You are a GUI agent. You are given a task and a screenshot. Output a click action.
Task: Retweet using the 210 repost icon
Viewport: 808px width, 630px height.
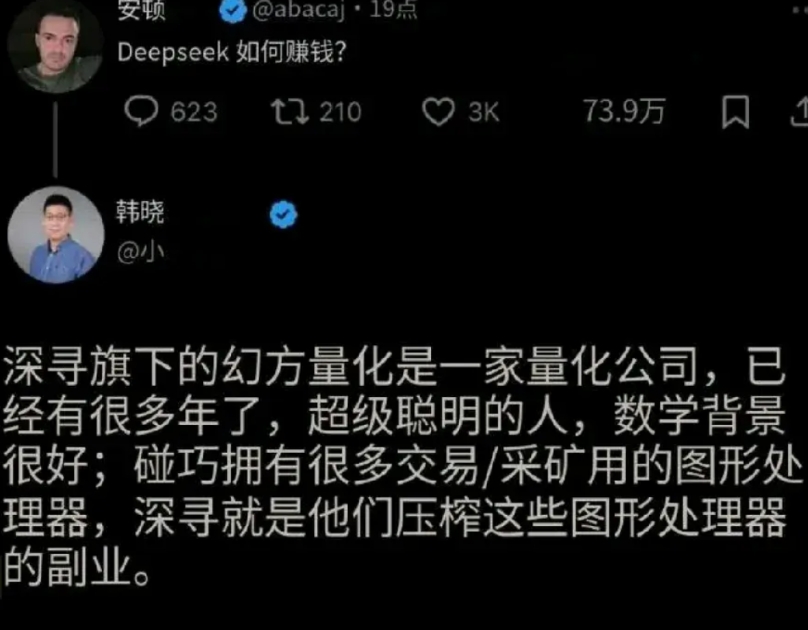290,112
